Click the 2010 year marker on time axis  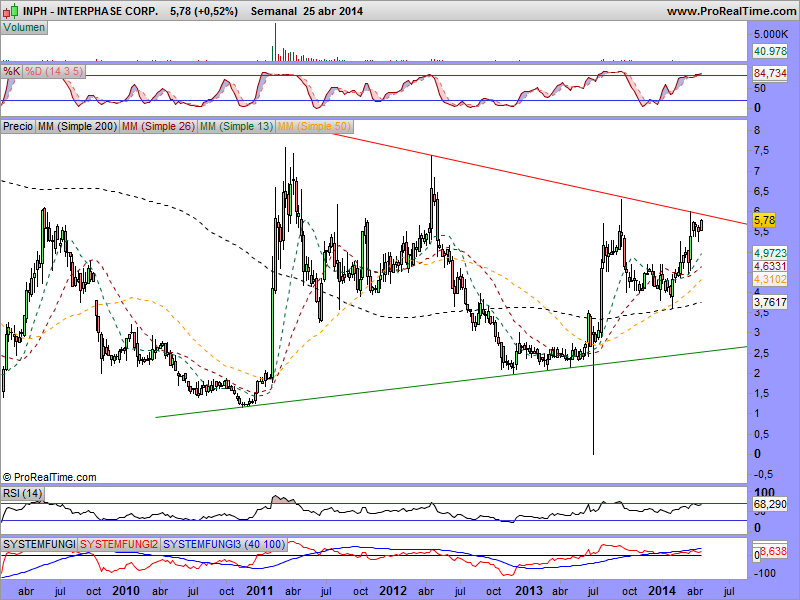point(126,591)
